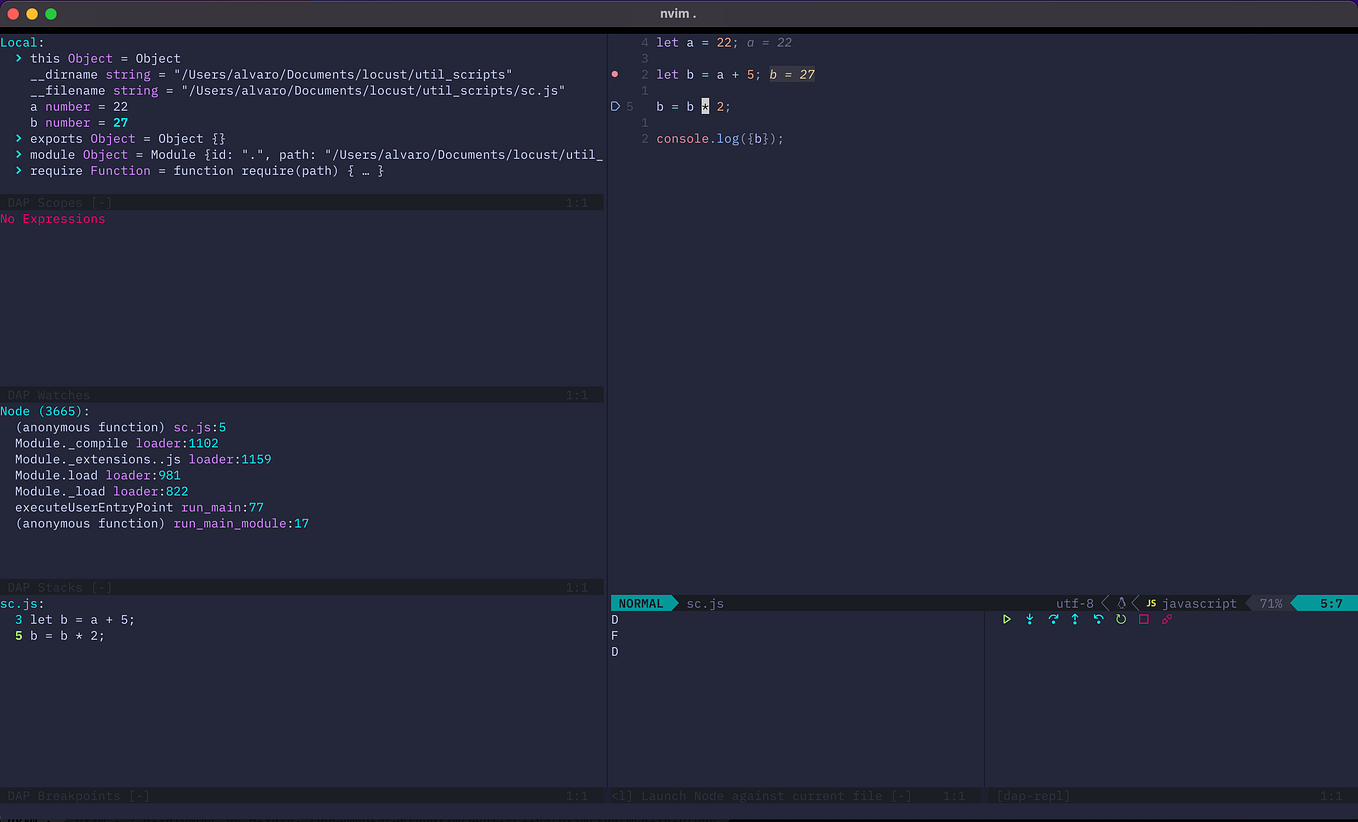Restart the debug session icon
Viewport: 1358px width, 822px height.
tap(1120, 619)
